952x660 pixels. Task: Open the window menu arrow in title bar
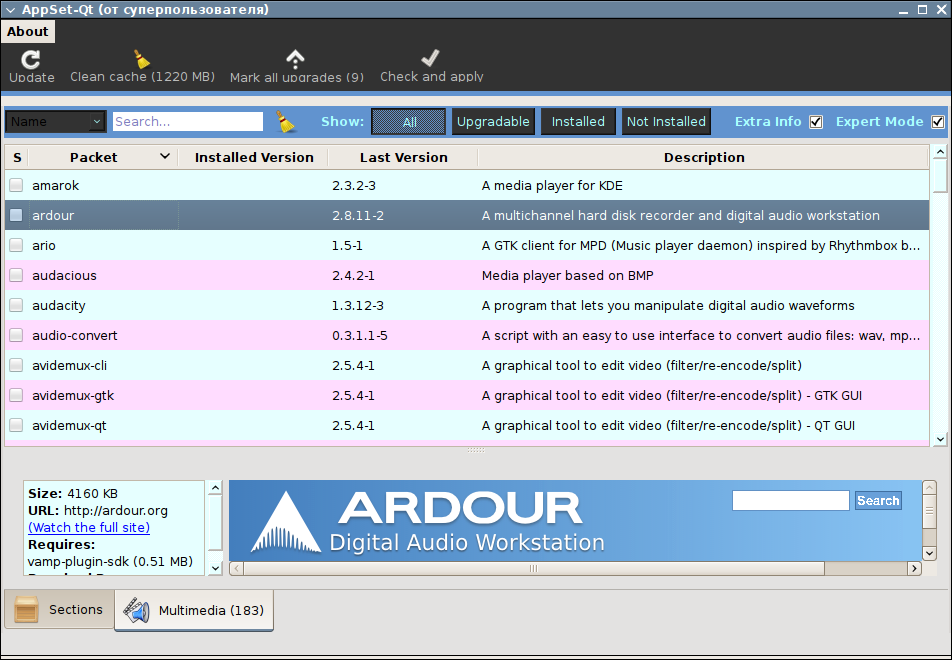tap(10, 10)
